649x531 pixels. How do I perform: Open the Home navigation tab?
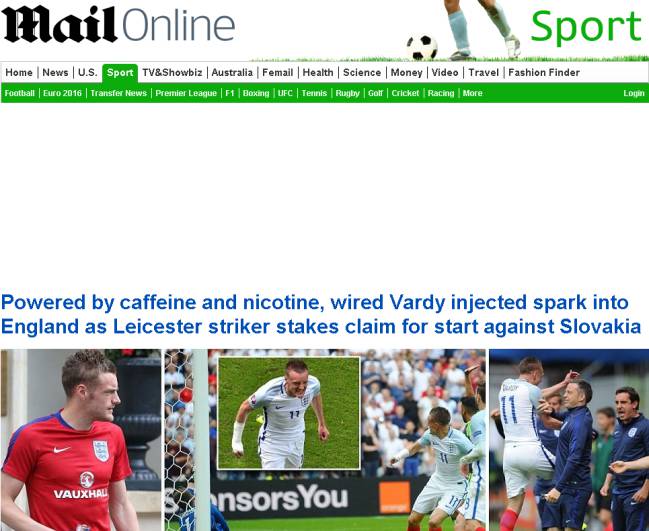[x=19, y=72]
